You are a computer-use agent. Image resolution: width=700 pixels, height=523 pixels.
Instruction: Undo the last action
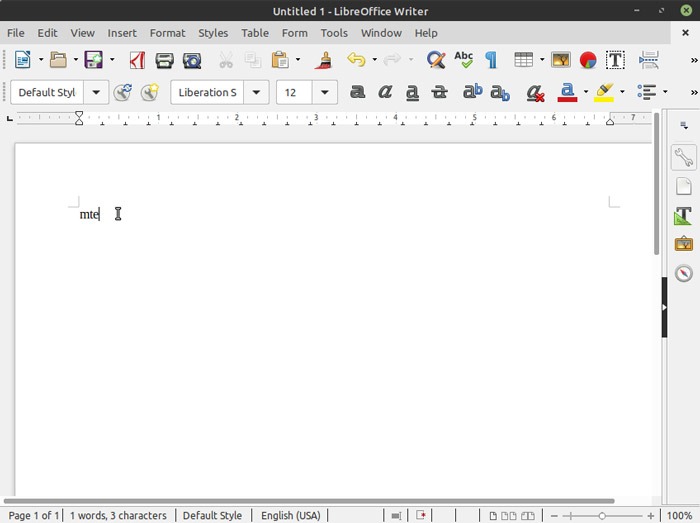click(x=356, y=59)
